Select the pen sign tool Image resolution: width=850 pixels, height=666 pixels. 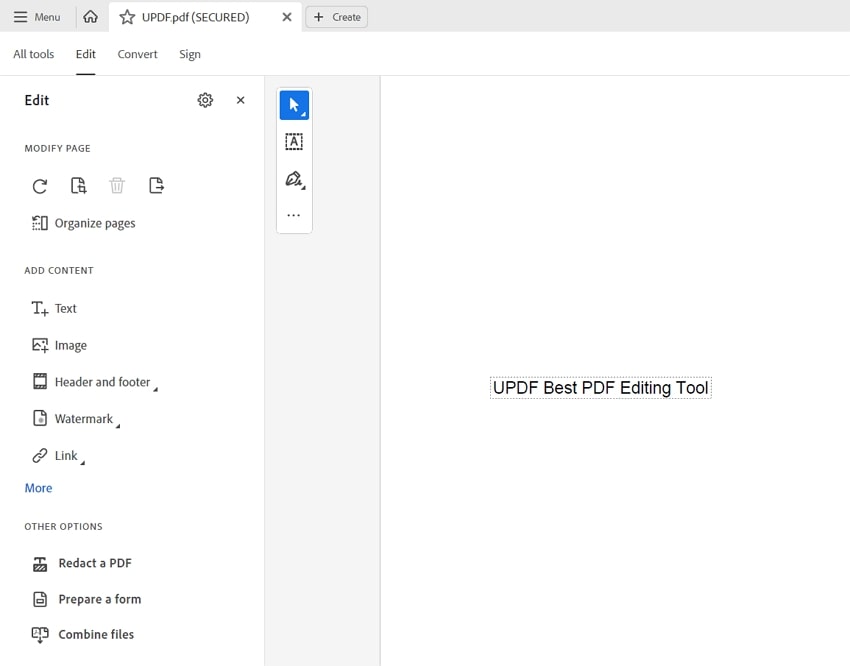(294, 179)
